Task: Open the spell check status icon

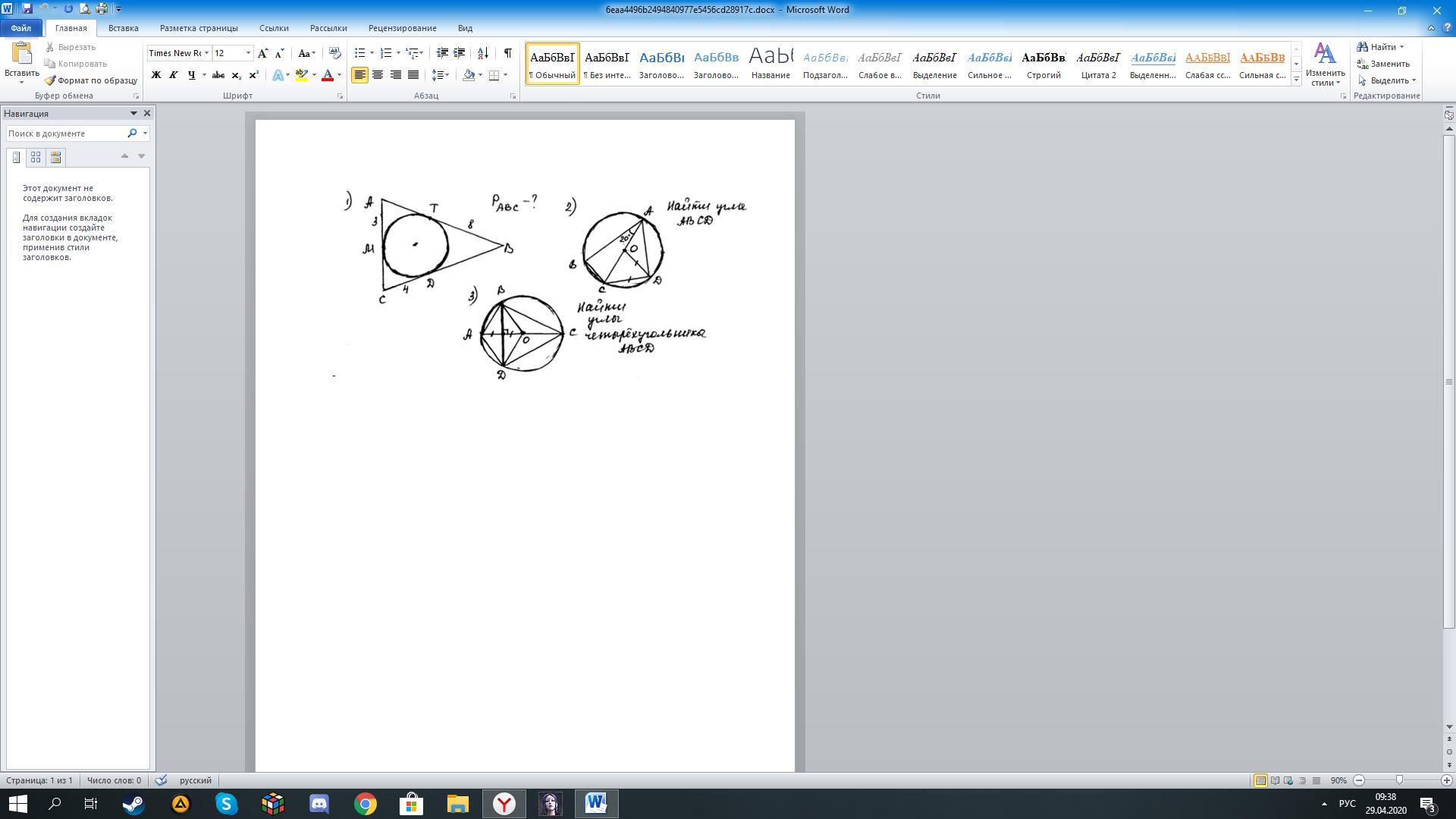Action: (x=161, y=780)
